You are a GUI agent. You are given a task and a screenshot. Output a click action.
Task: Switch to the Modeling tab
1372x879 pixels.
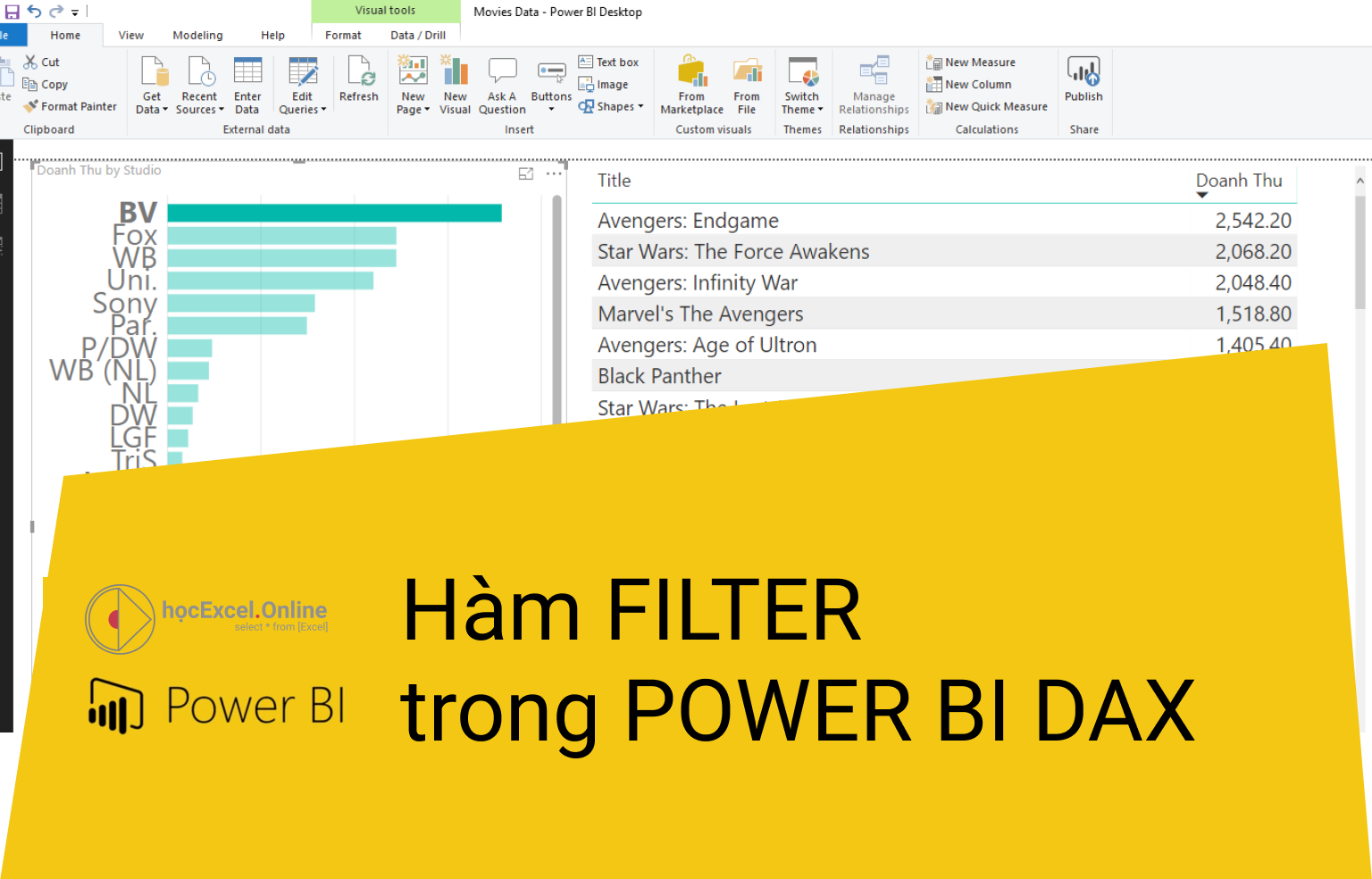tap(197, 35)
